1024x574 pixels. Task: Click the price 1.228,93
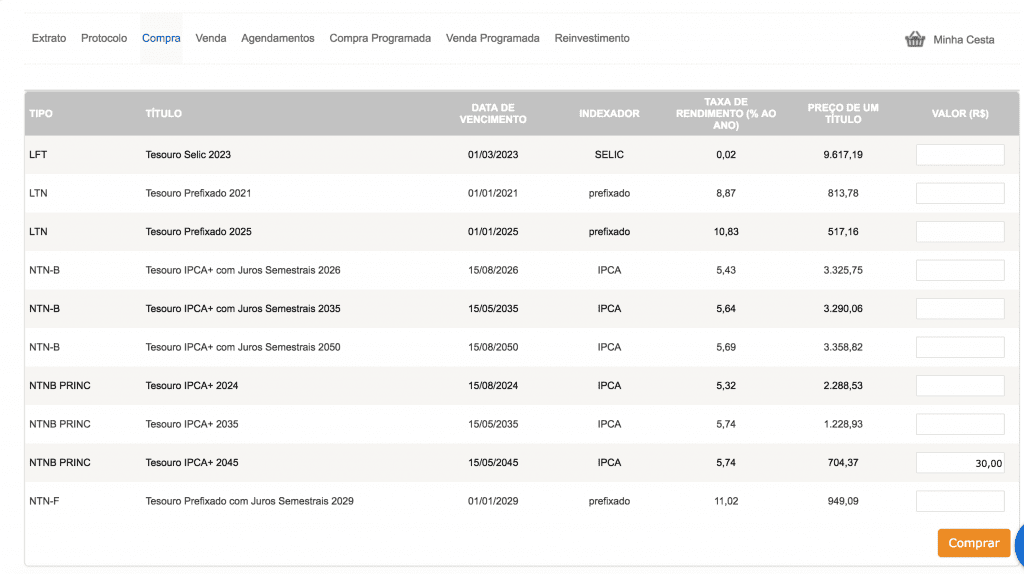tap(842, 424)
